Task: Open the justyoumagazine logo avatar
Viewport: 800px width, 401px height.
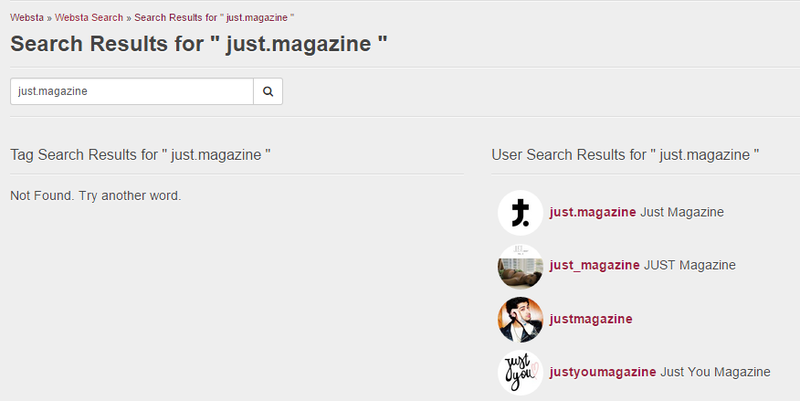Action: pyautogui.click(x=519, y=372)
